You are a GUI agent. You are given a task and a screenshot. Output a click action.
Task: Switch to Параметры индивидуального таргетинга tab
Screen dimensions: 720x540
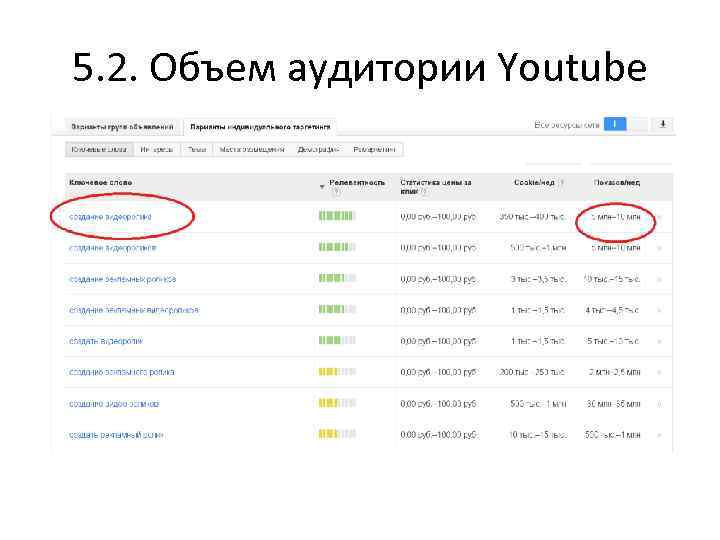[x=260, y=126]
